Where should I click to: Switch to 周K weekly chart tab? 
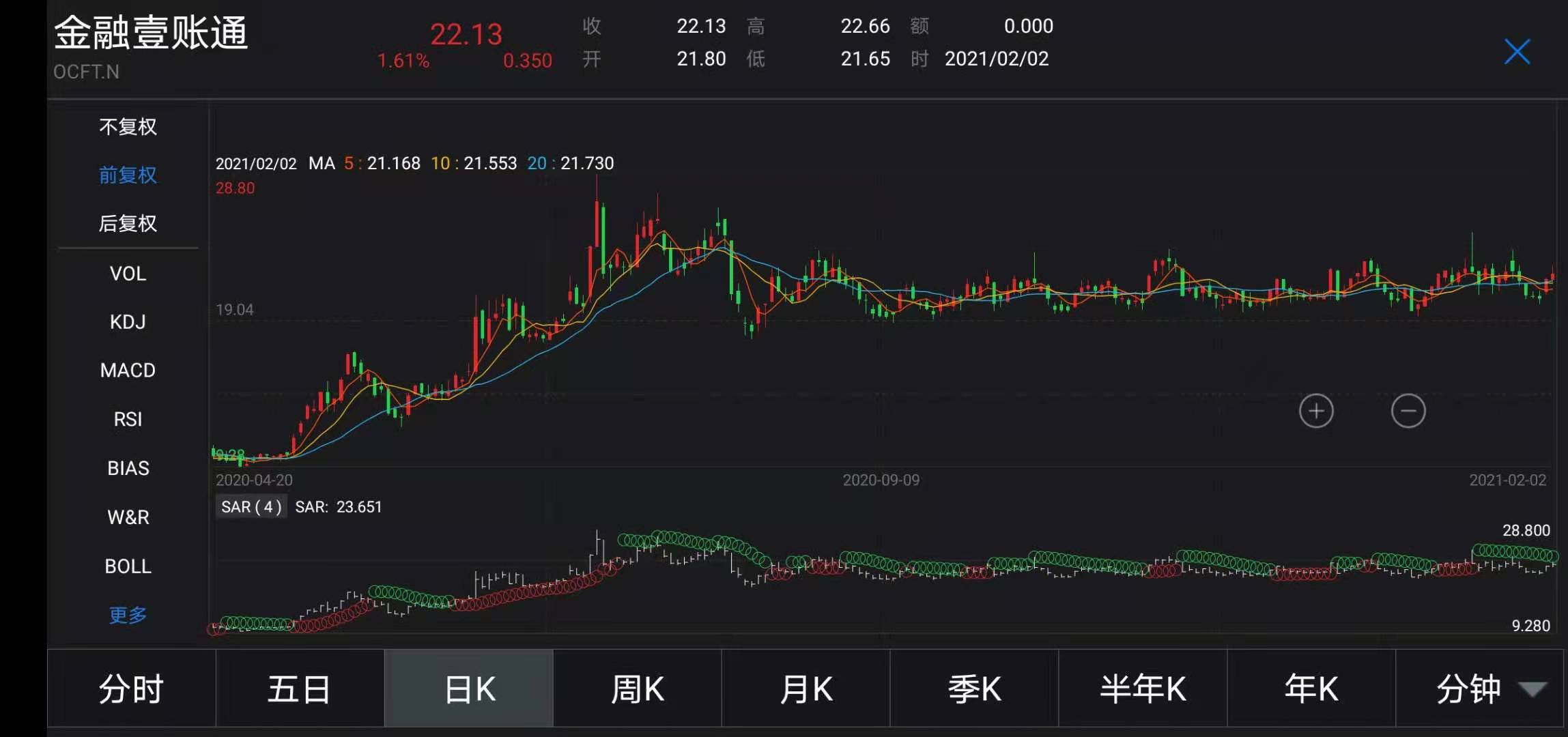637,689
